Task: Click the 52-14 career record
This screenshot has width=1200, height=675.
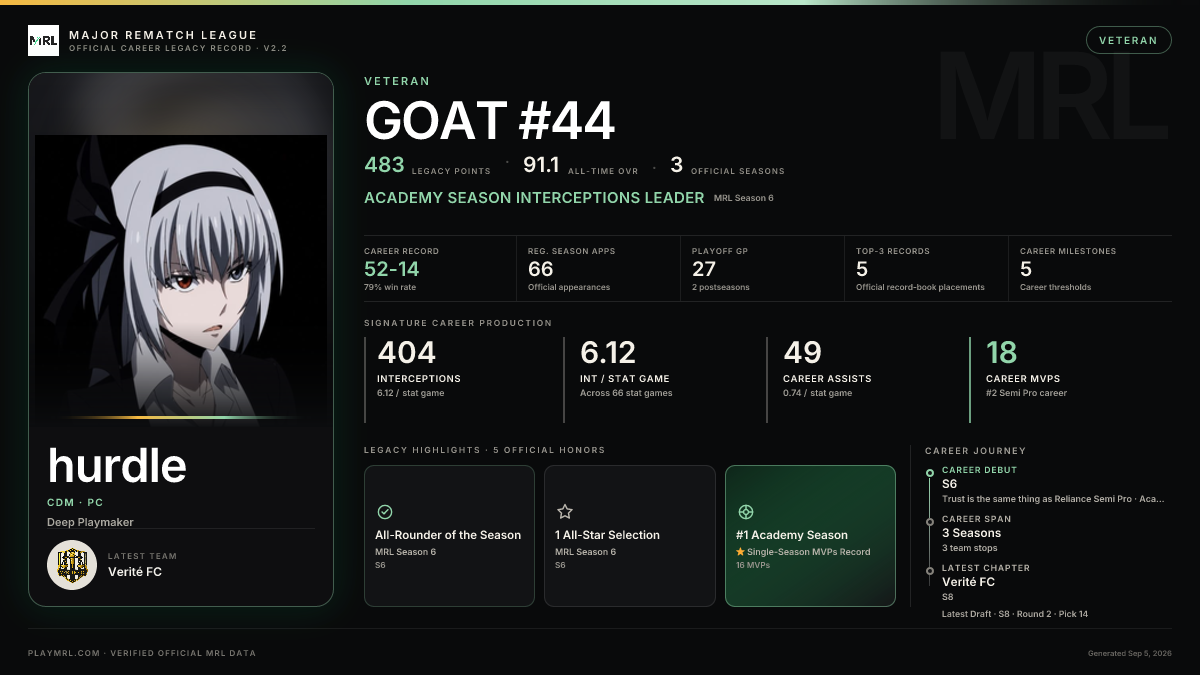Action: (392, 269)
